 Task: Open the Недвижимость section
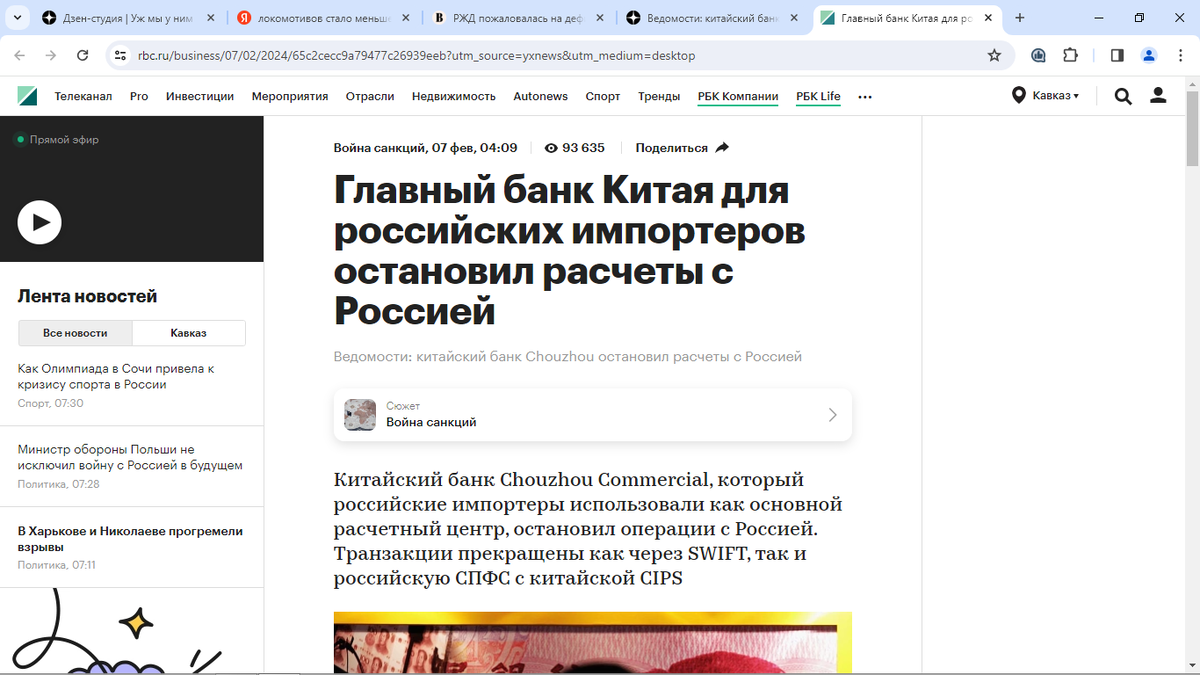click(x=454, y=96)
